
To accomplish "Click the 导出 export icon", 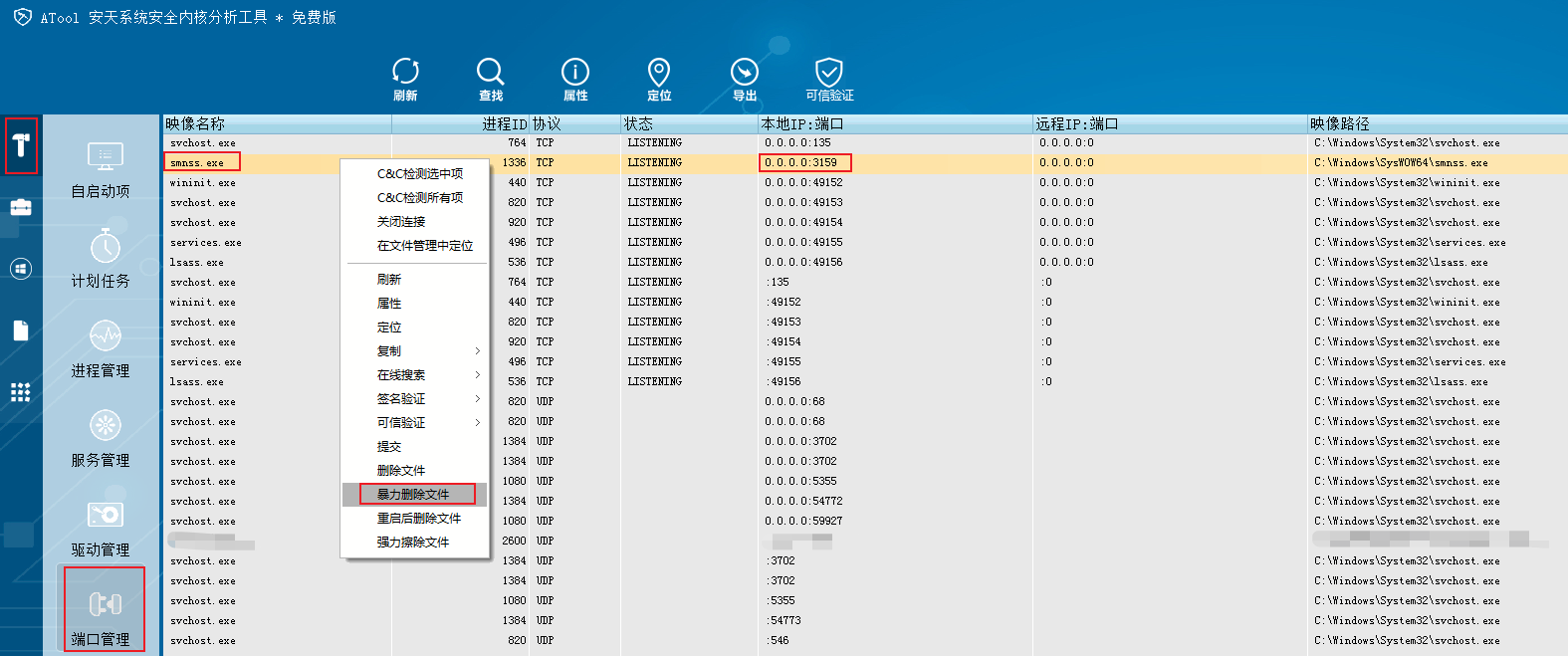I will click(x=745, y=79).
